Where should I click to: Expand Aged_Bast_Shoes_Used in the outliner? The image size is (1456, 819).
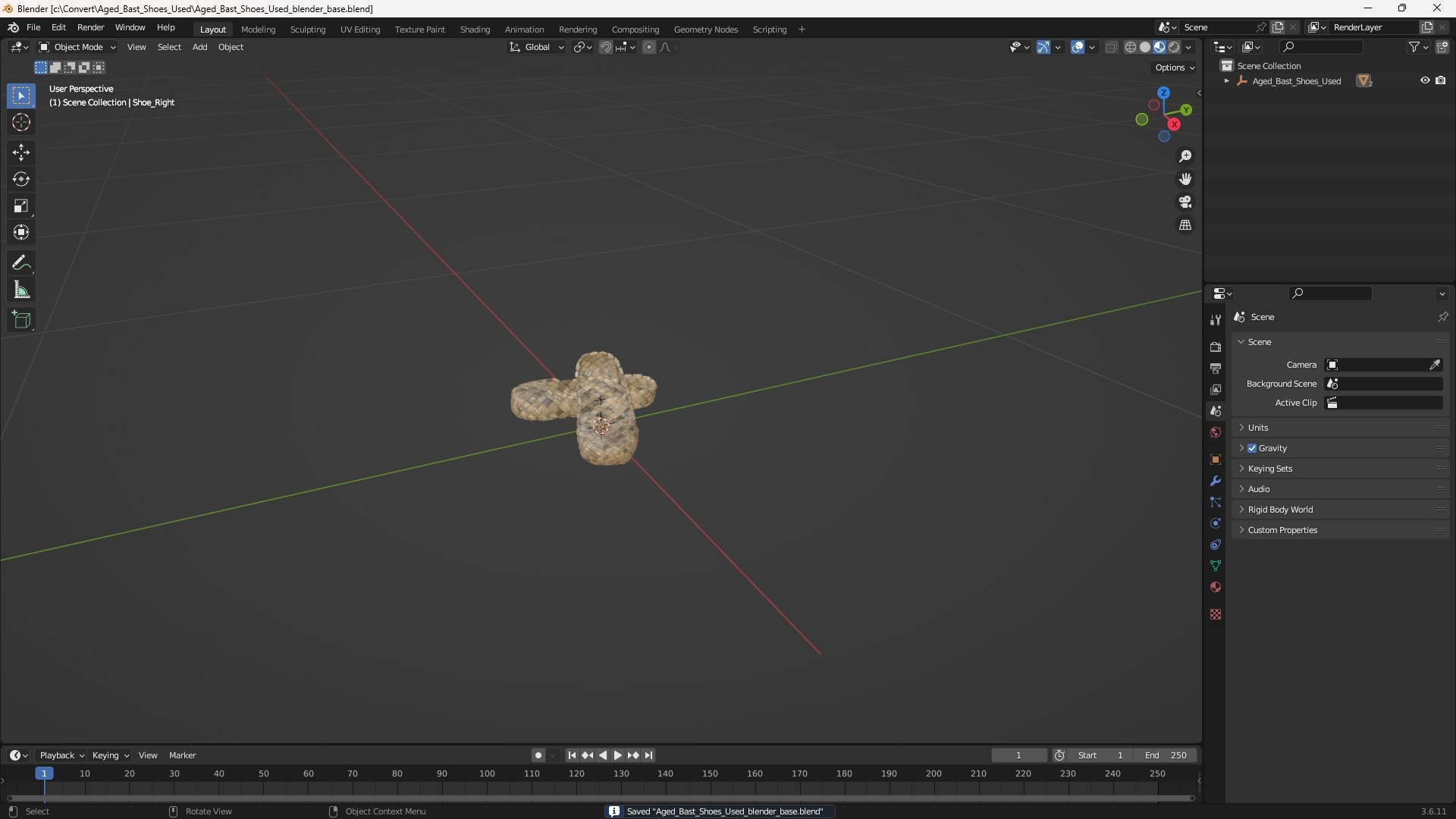pyautogui.click(x=1226, y=81)
